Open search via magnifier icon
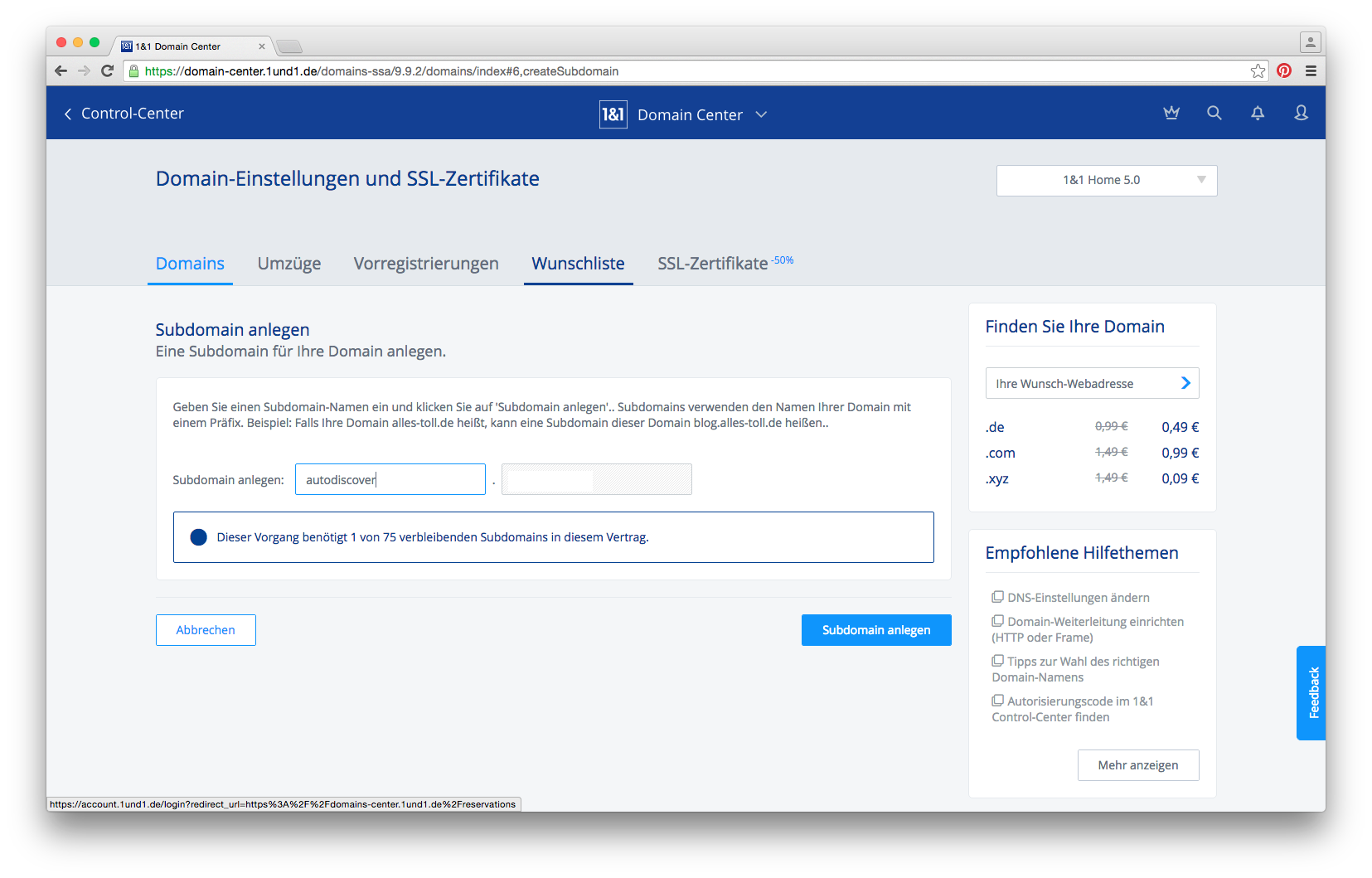1372x878 pixels. (1214, 113)
